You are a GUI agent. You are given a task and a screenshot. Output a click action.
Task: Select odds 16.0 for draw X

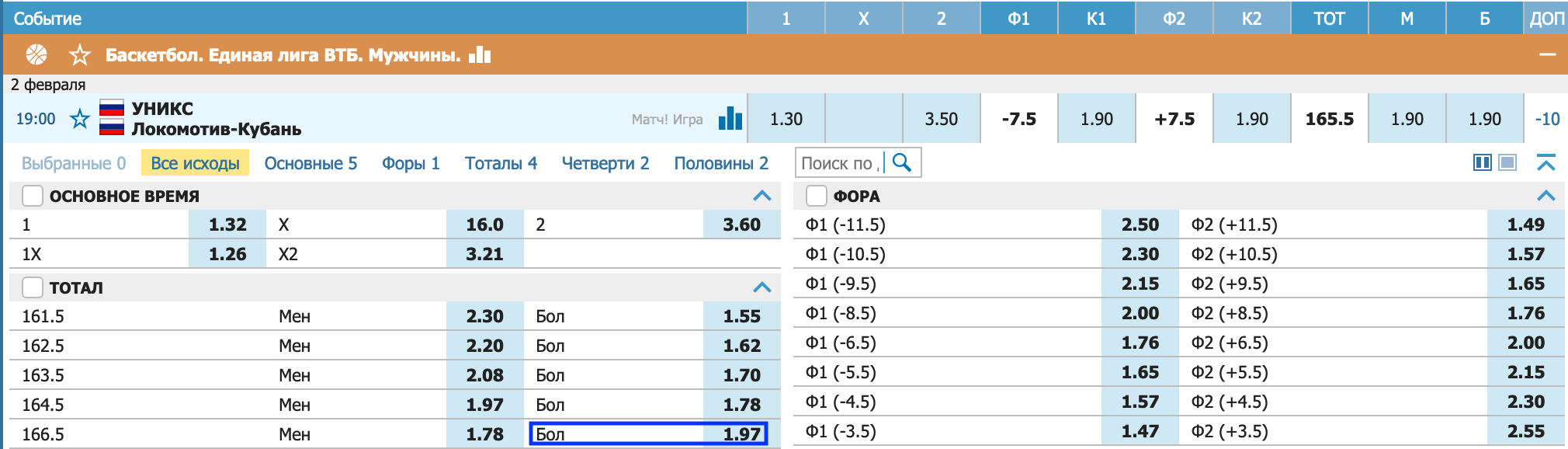(485, 224)
